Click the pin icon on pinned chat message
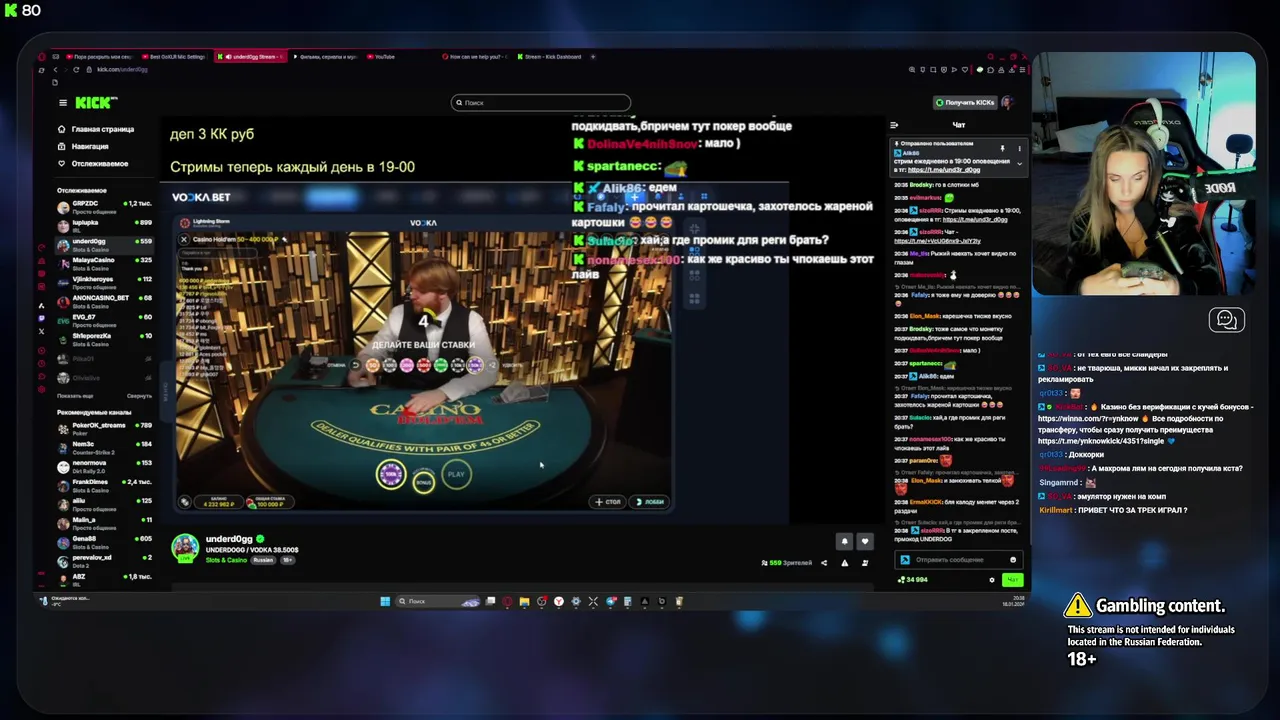The image size is (1280, 720). pos(1002,148)
